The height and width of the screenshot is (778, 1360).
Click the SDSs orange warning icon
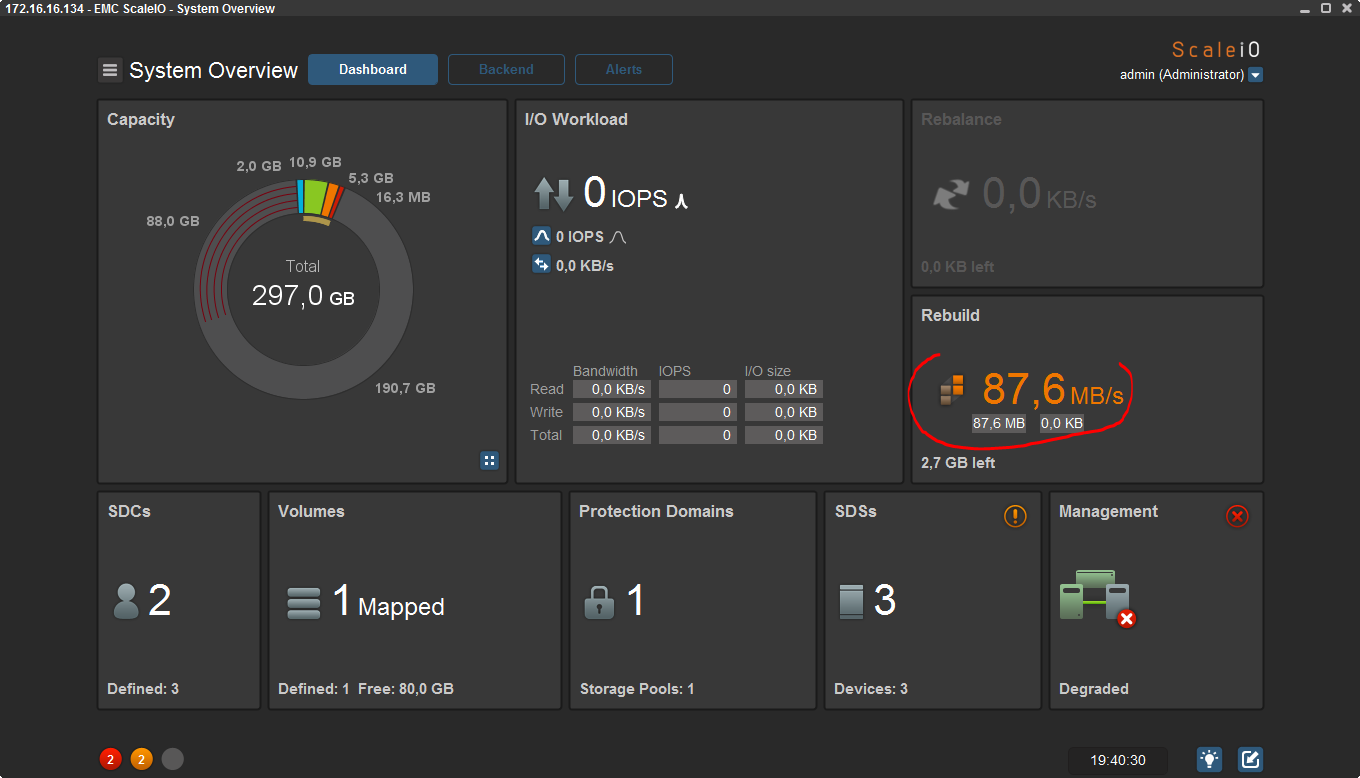coord(1015,516)
